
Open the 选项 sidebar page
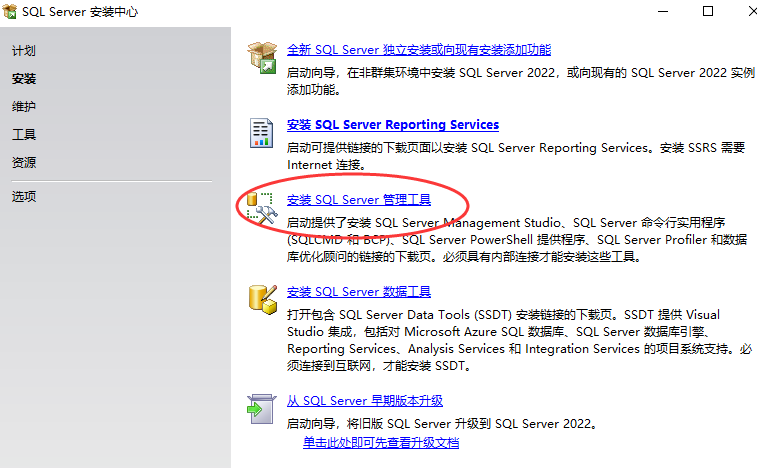coord(24,197)
